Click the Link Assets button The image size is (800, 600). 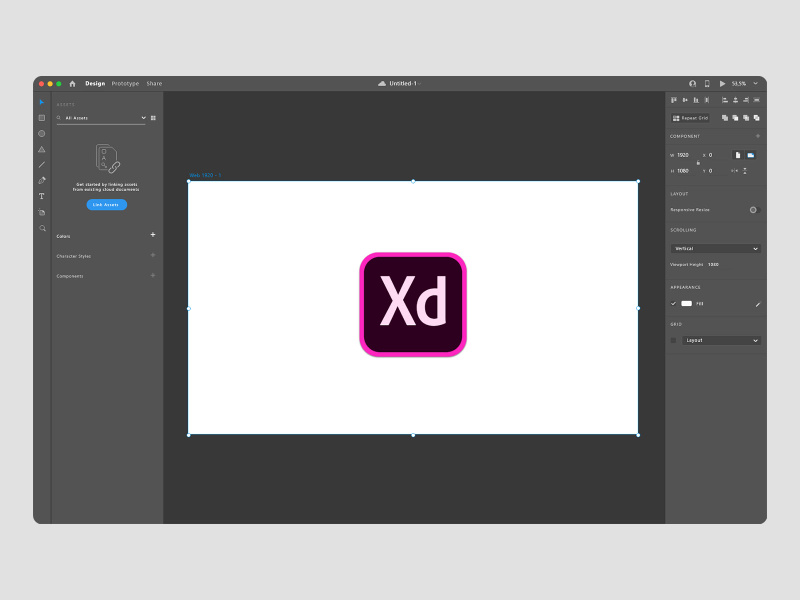106,204
